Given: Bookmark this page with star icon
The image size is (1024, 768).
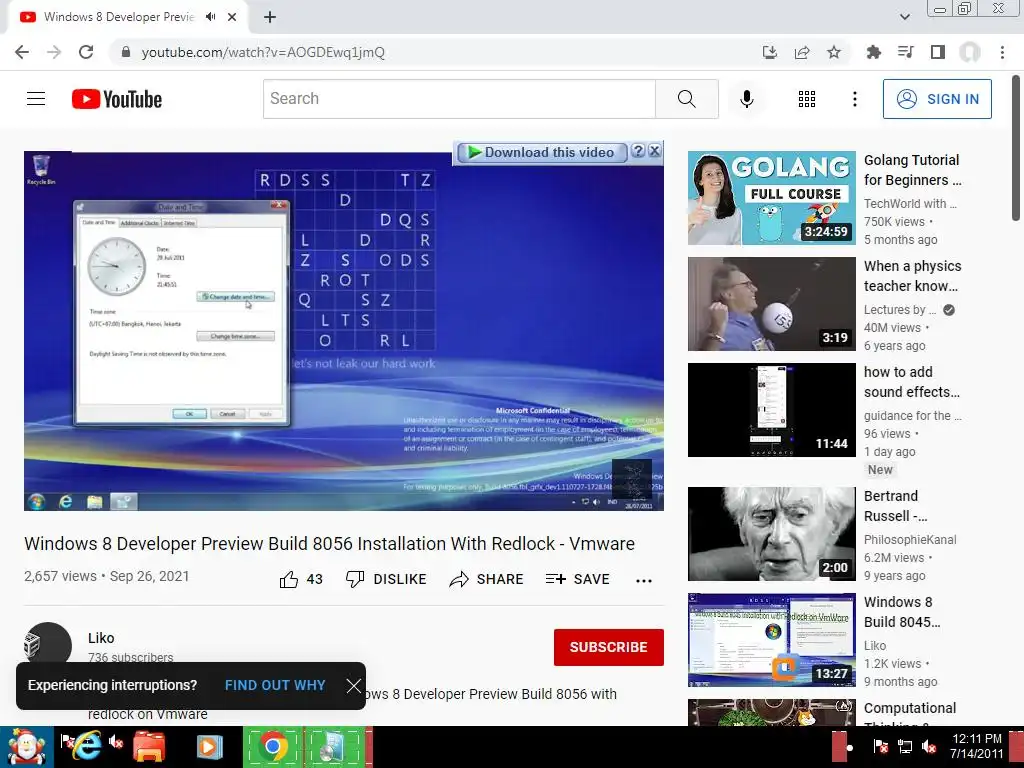Looking at the screenshot, I should pyautogui.click(x=834, y=52).
